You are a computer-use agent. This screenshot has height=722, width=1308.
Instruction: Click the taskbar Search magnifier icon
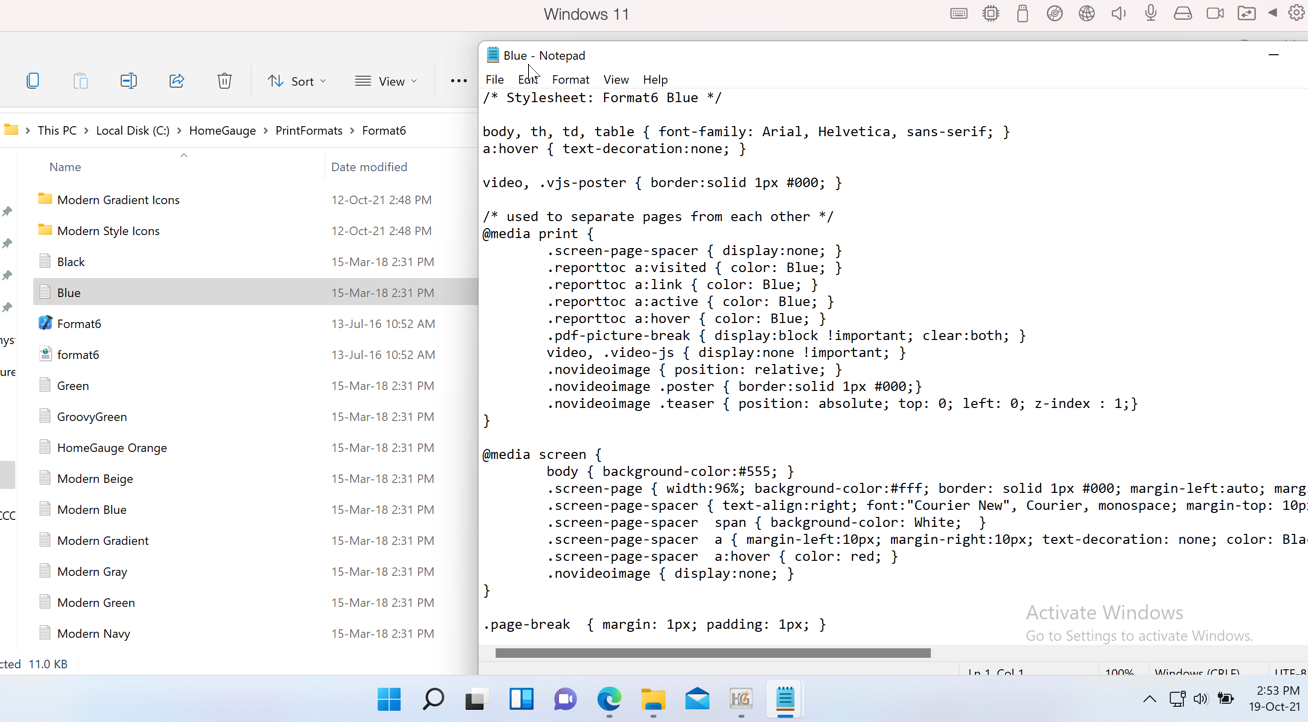433,699
